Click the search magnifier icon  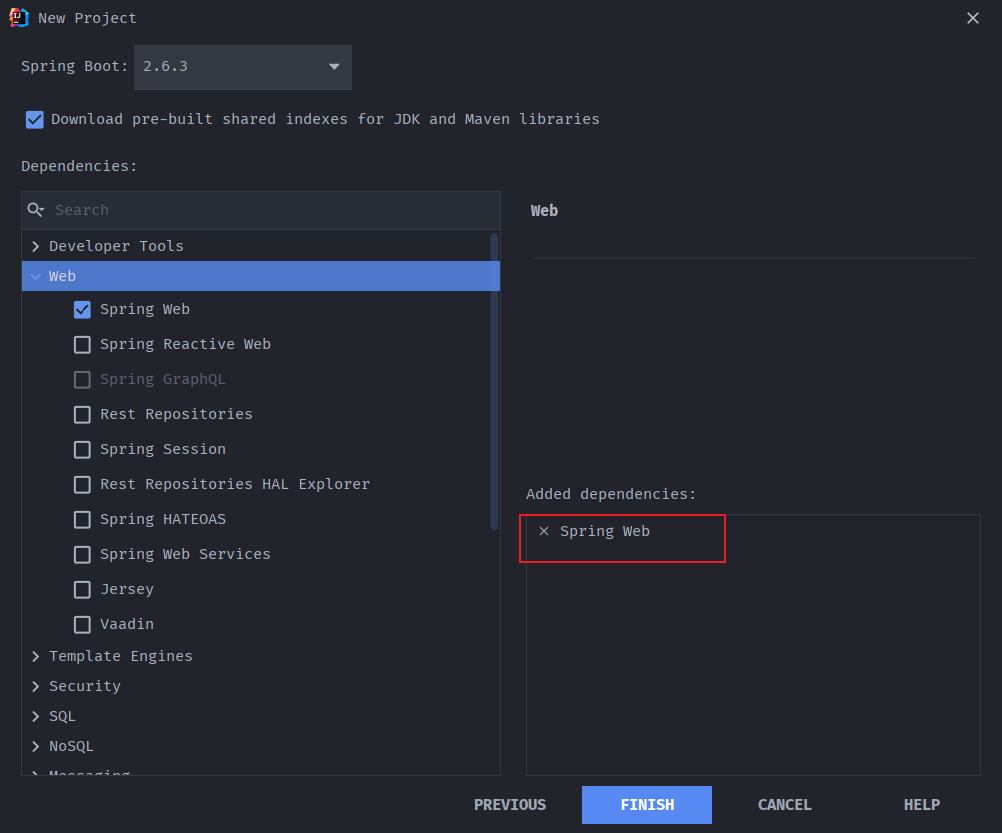pos(36,210)
